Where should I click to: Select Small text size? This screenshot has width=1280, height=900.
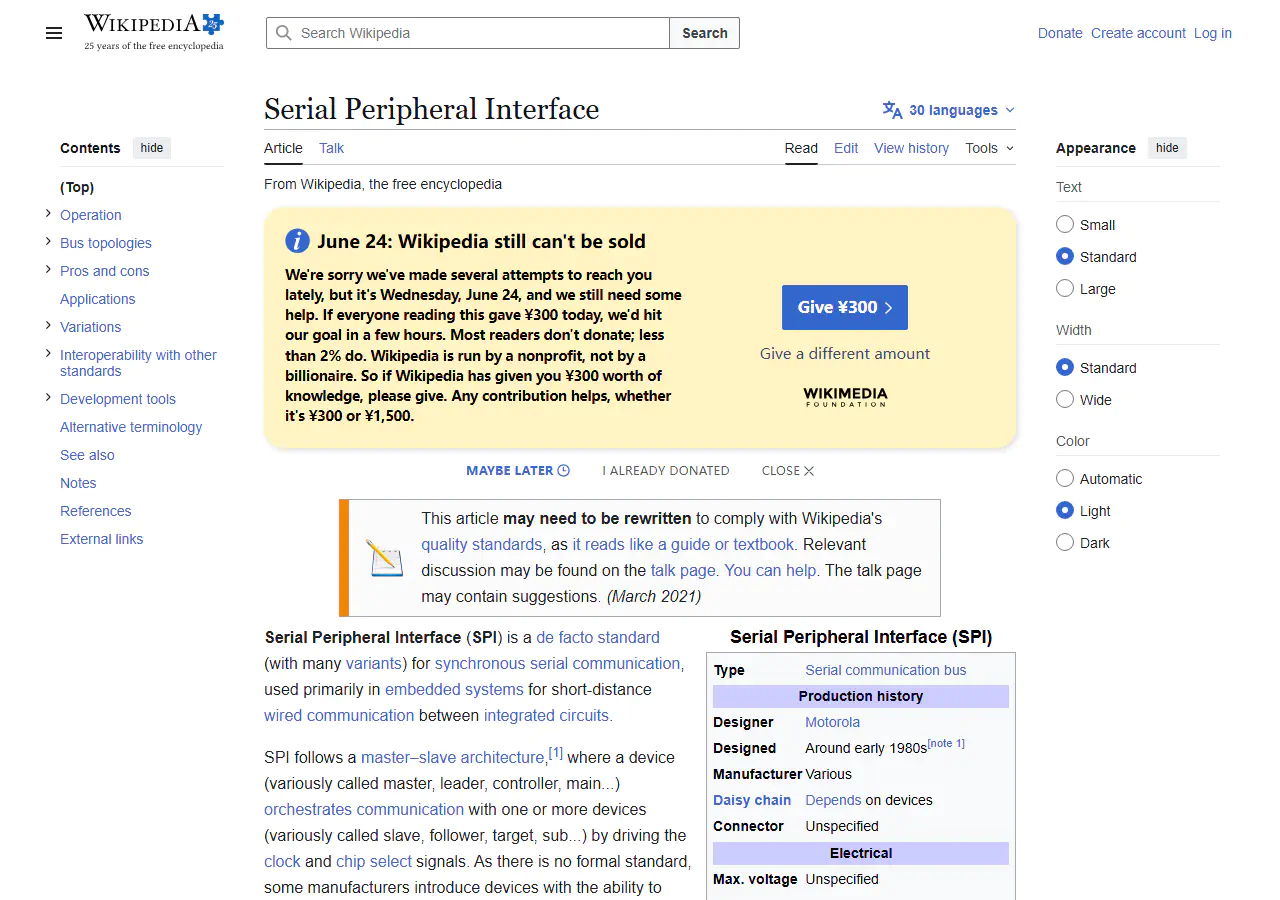point(1065,225)
